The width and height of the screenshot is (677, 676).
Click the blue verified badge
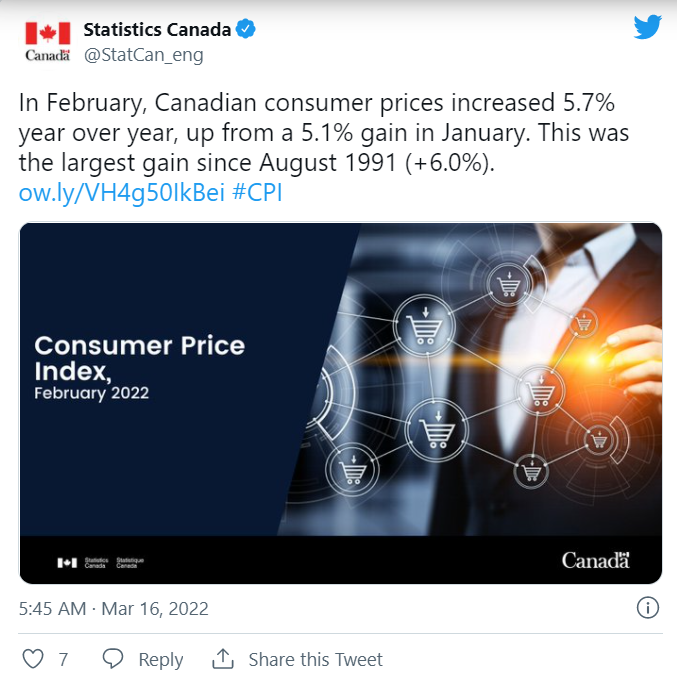click(x=246, y=29)
